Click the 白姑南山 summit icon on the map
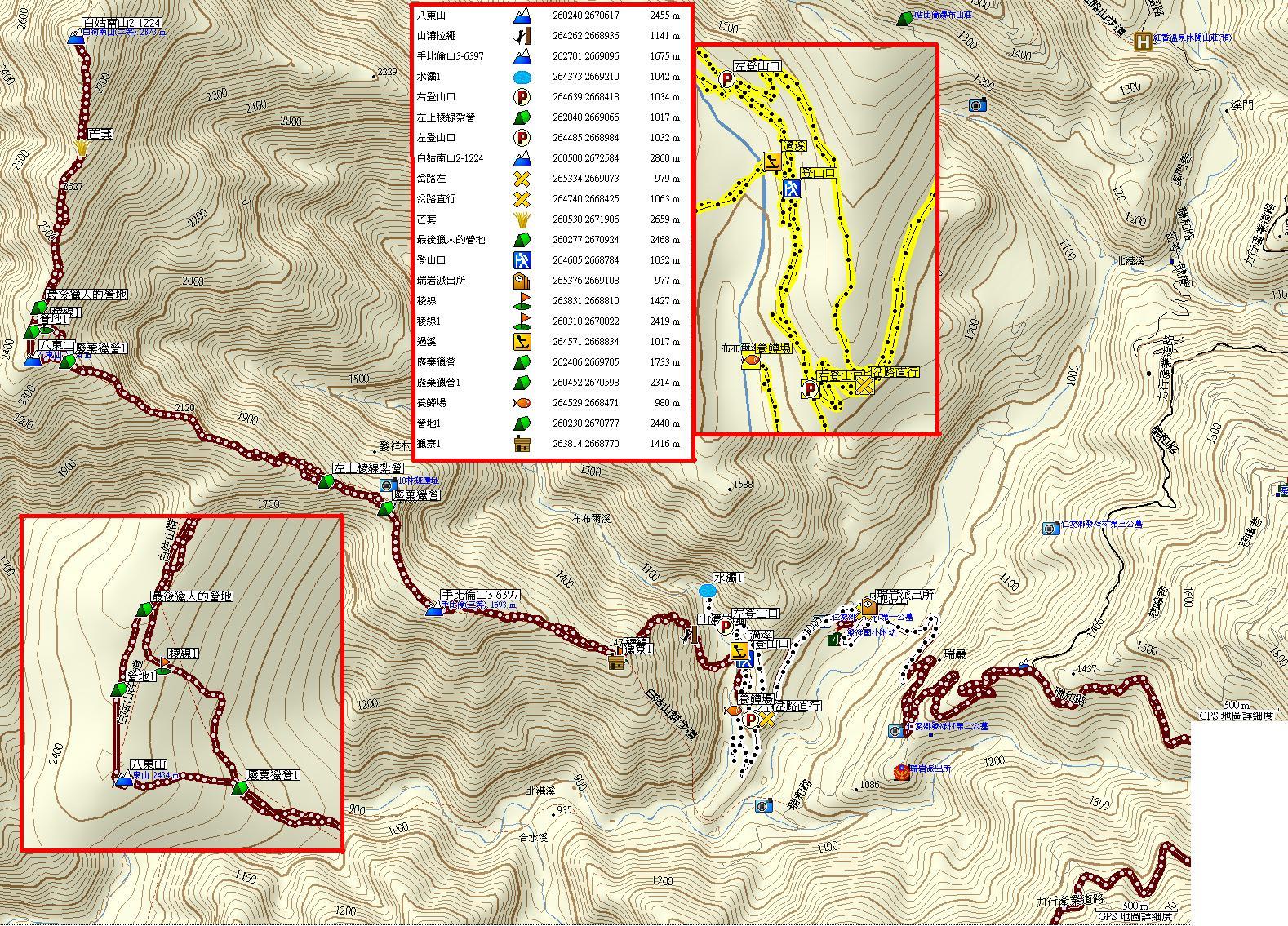Image resolution: width=1288 pixels, height=926 pixels. 76,38
